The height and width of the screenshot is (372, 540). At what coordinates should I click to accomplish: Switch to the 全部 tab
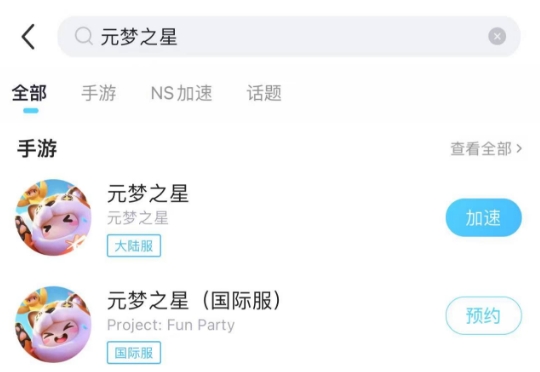(x=29, y=93)
